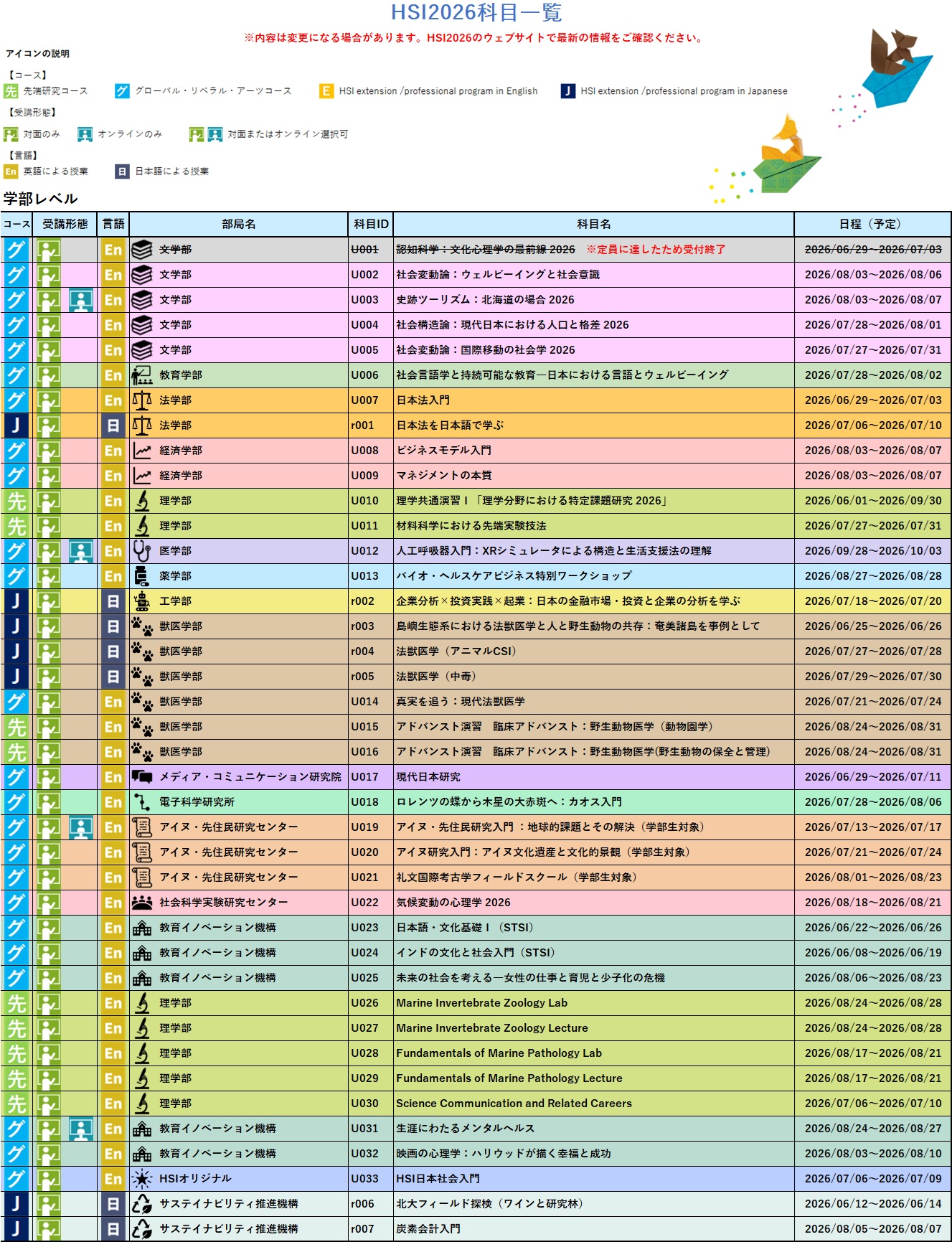Click the course name 現代日本研究
Image resolution: width=952 pixels, height=1242 pixels.
click(x=428, y=777)
